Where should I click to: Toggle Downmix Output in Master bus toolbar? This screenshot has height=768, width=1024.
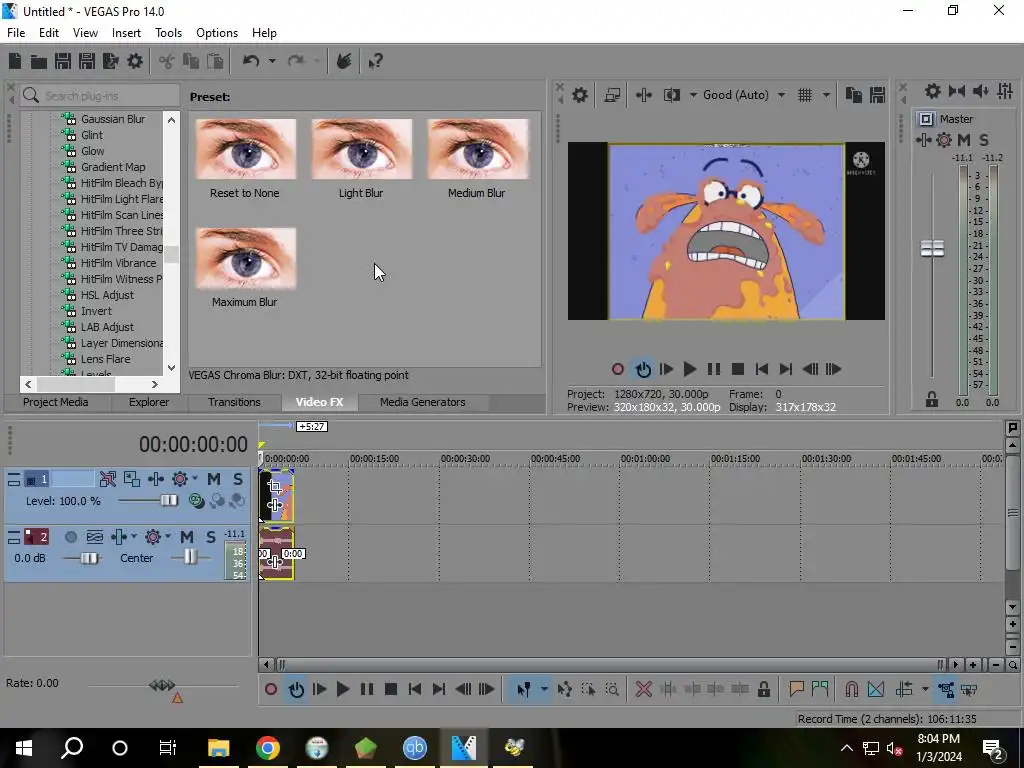click(x=957, y=91)
